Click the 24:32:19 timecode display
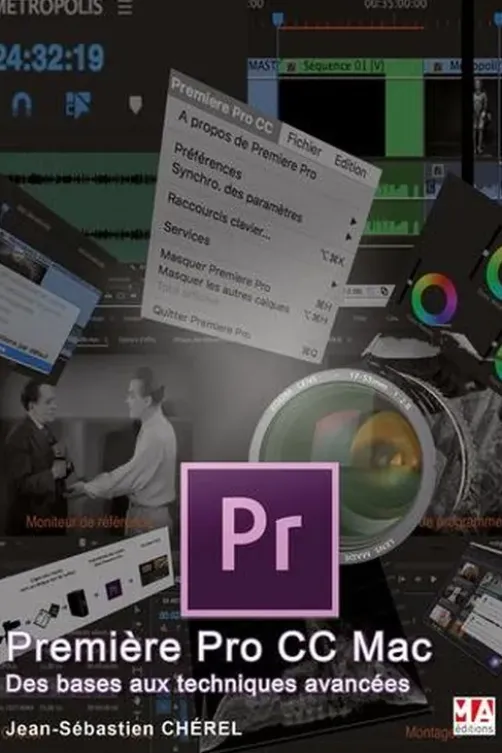 51,58
